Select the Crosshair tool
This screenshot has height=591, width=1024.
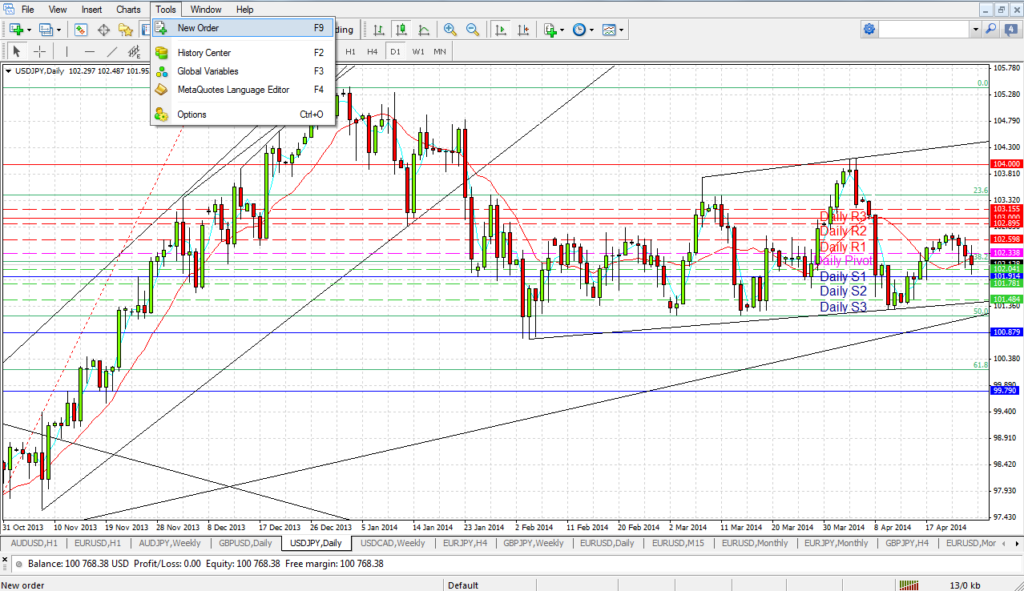pyautogui.click(x=39, y=51)
